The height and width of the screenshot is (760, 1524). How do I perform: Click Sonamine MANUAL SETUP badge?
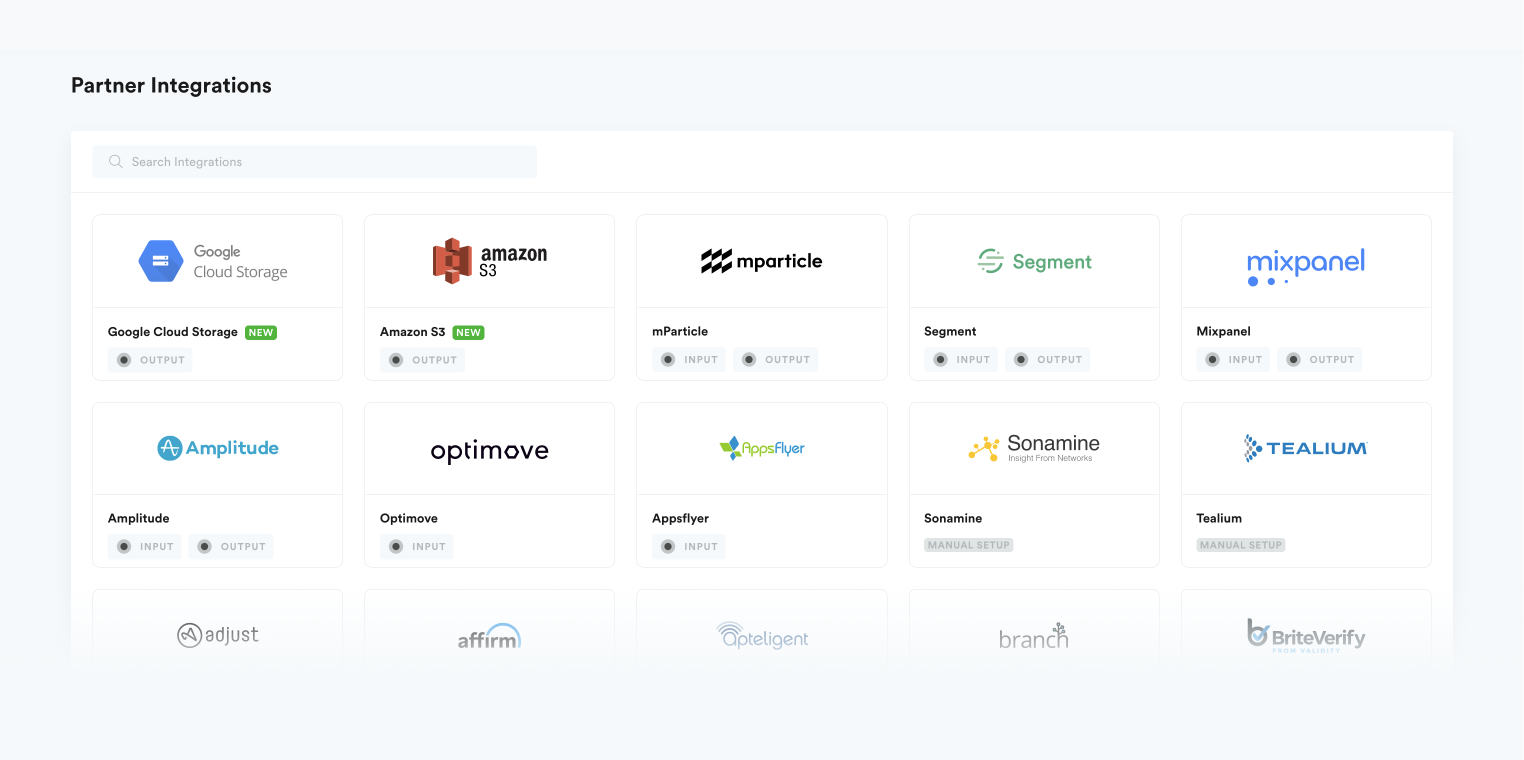click(x=969, y=545)
